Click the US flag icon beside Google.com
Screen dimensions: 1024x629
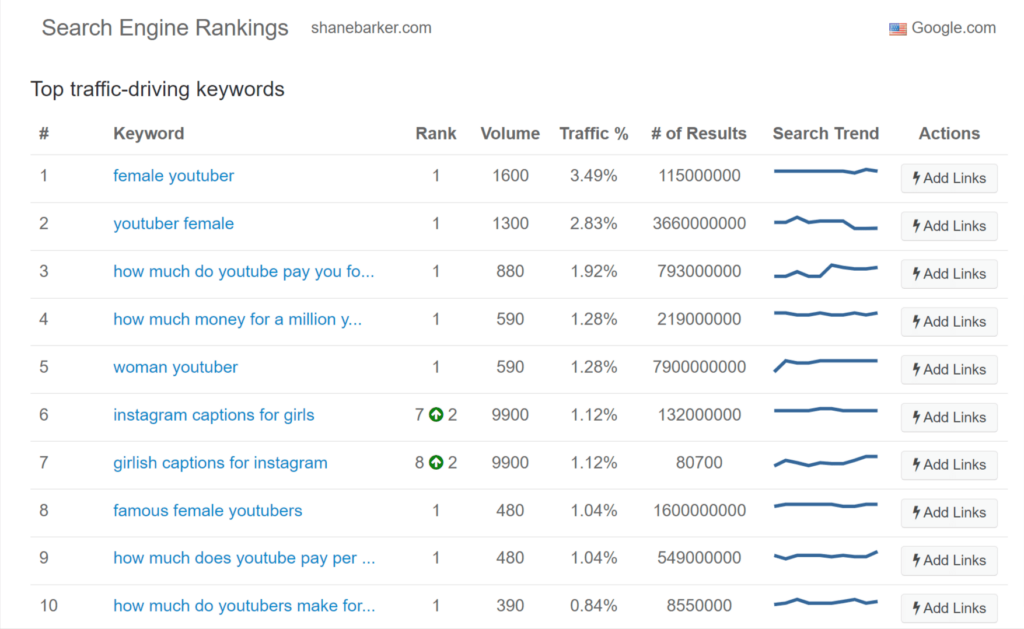897,29
